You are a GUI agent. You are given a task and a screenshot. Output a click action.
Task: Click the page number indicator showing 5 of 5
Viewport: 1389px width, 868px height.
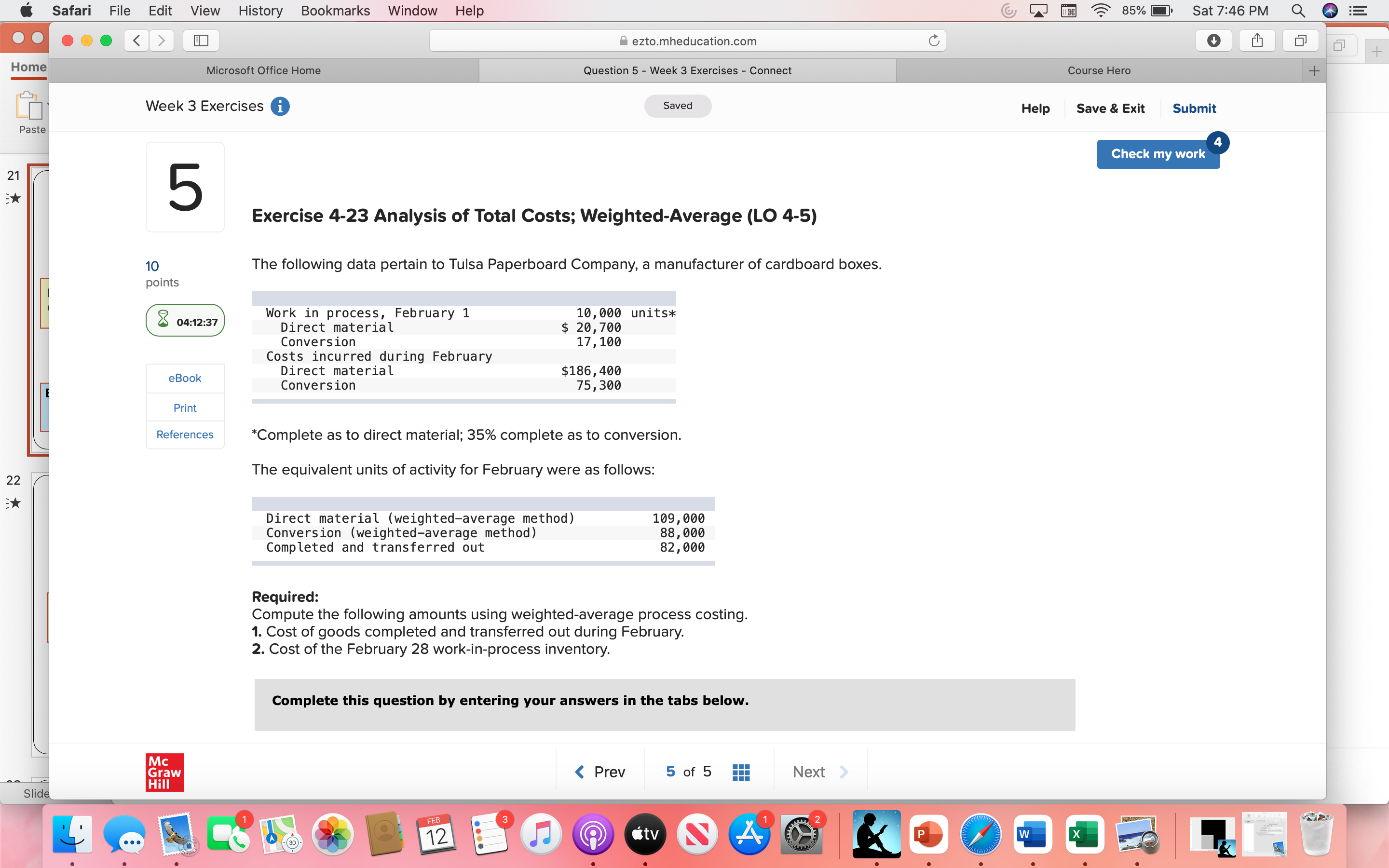(694, 770)
